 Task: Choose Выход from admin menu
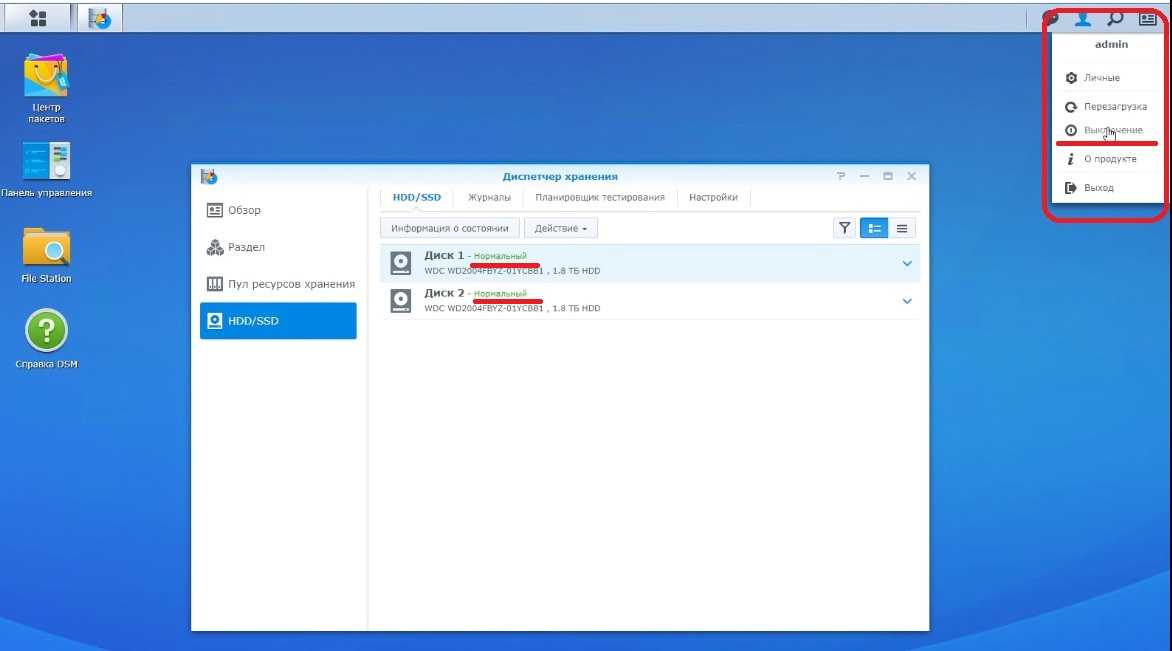click(x=1098, y=187)
